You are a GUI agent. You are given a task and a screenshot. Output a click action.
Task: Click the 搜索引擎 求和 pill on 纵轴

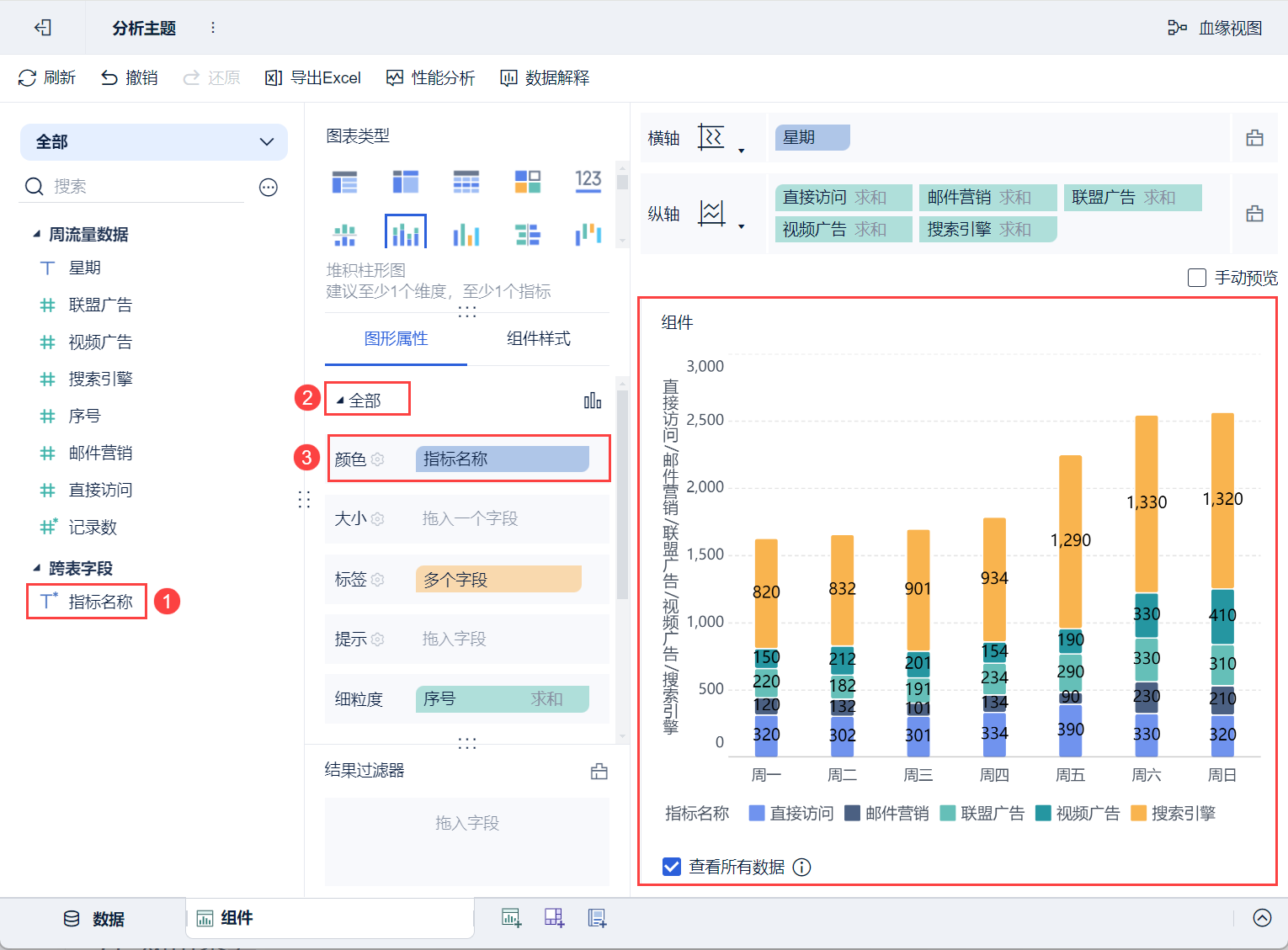(988, 230)
